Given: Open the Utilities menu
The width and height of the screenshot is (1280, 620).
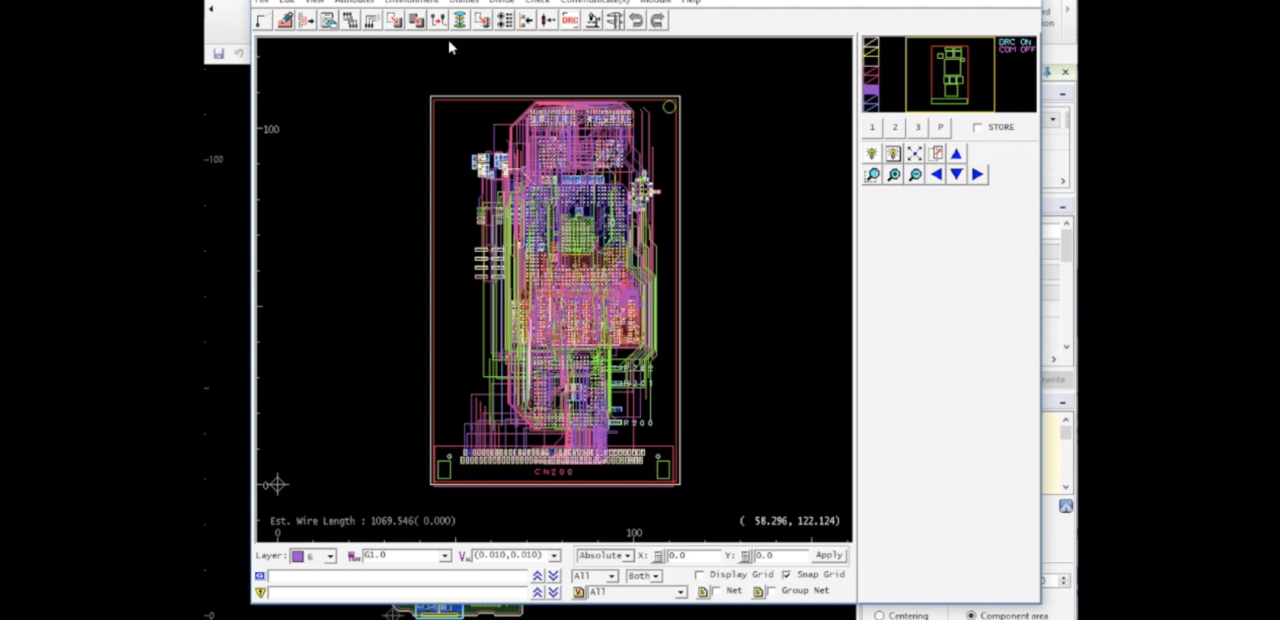Looking at the screenshot, I should click(463, 2).
